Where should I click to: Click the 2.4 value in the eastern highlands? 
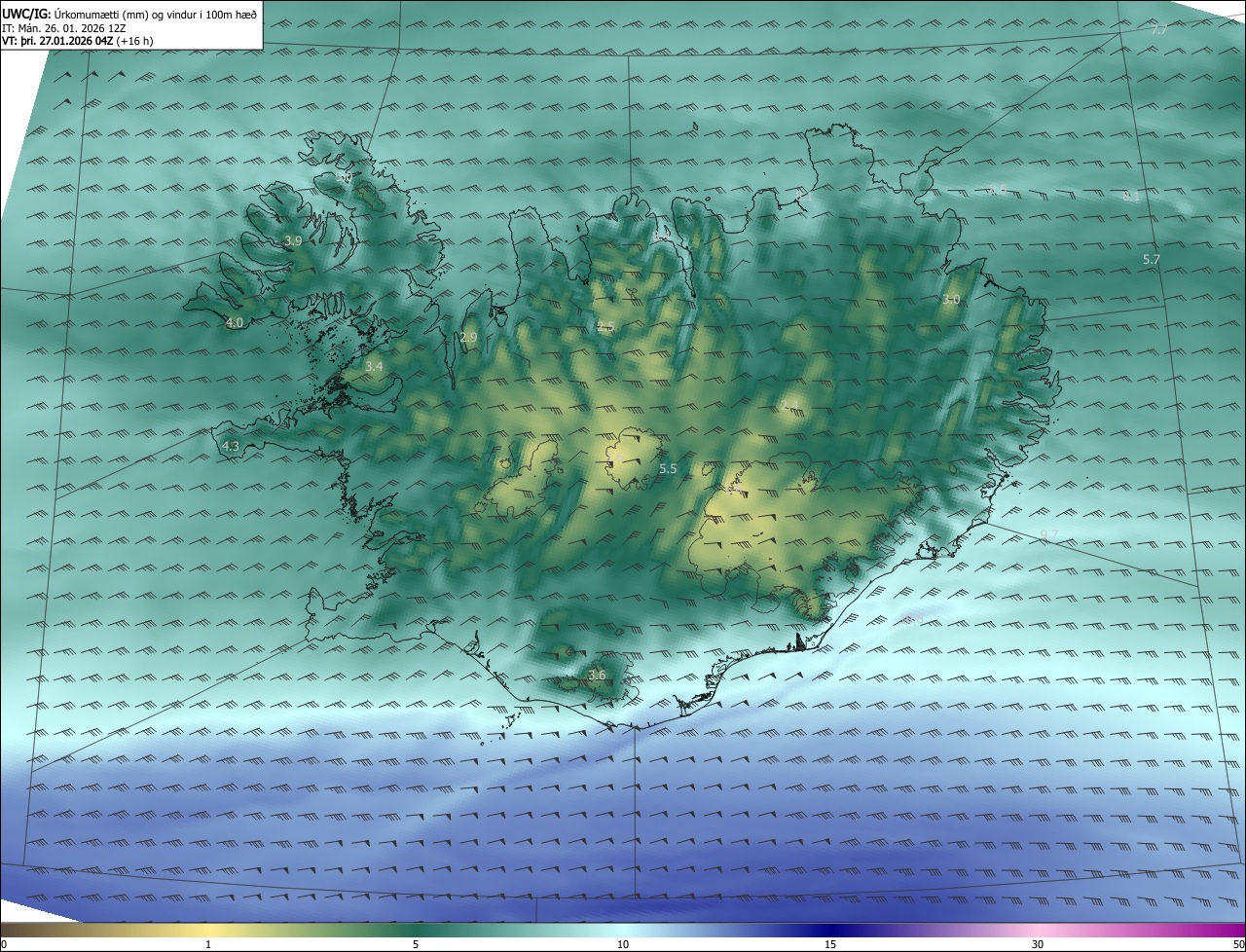click(x=789, y=405)
